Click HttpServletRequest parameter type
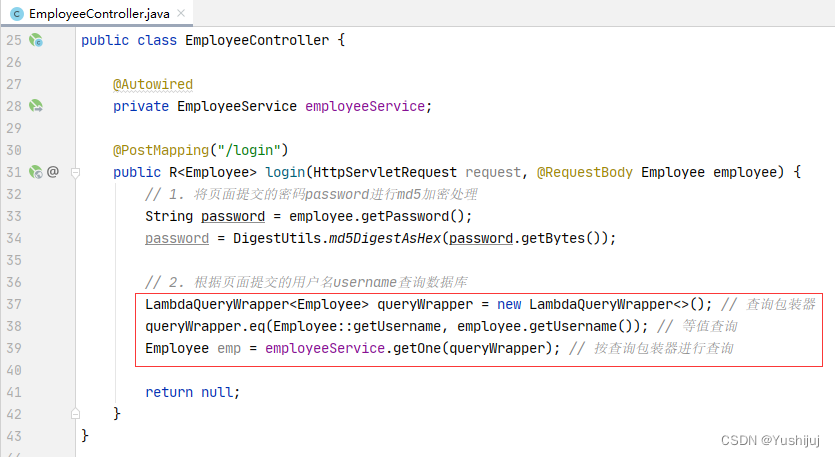The height and width of the screenshot is (457, 835). click(x=385, y=173)
